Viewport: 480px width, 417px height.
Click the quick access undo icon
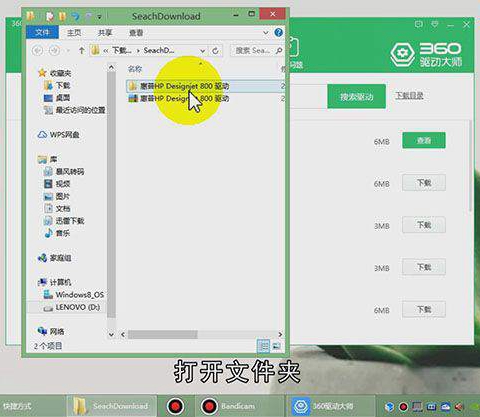point(76,16)
